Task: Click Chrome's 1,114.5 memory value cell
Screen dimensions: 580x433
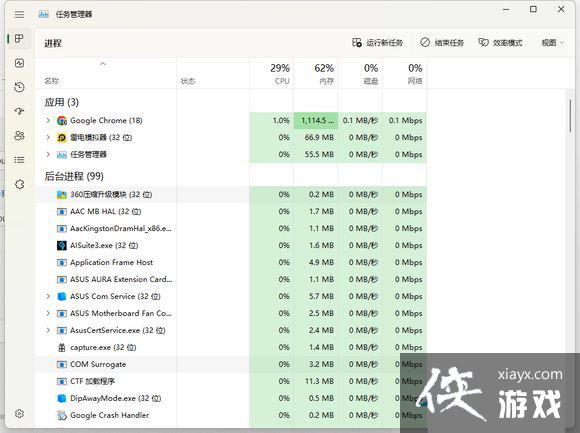Action: [316, 121]
